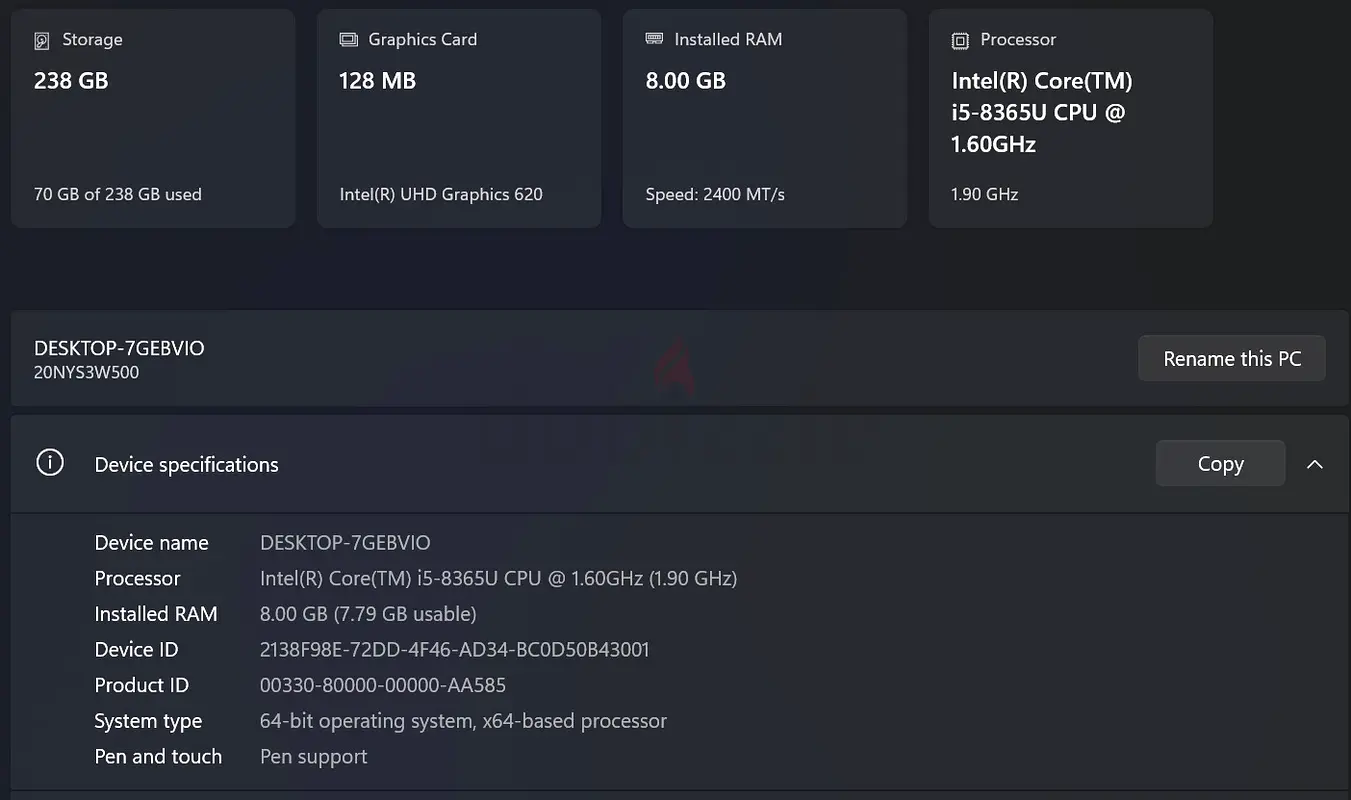This screenshot has width=1351, height=800.
Task: Click the Processor chip icon
Action: (960, 41)
